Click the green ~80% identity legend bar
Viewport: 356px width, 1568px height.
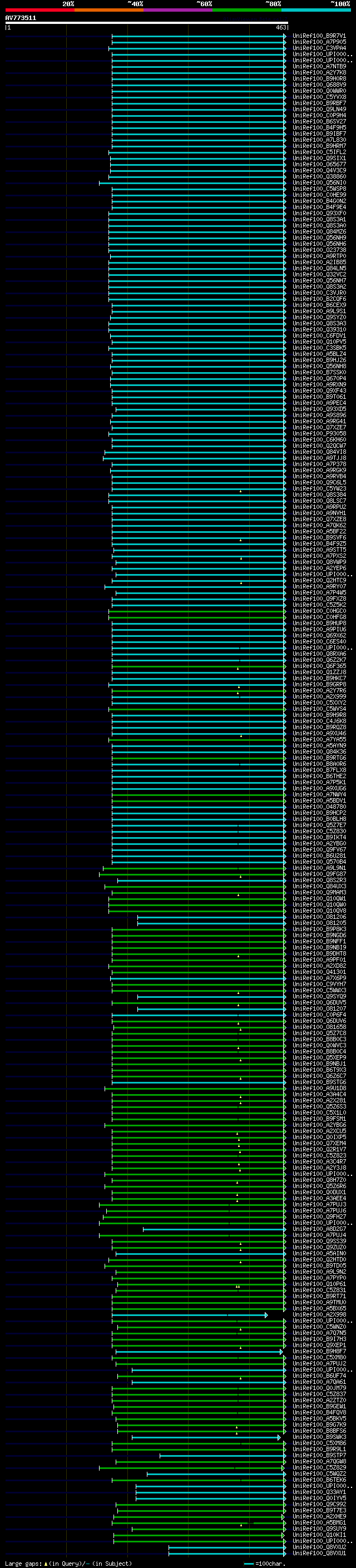(247, 10)
